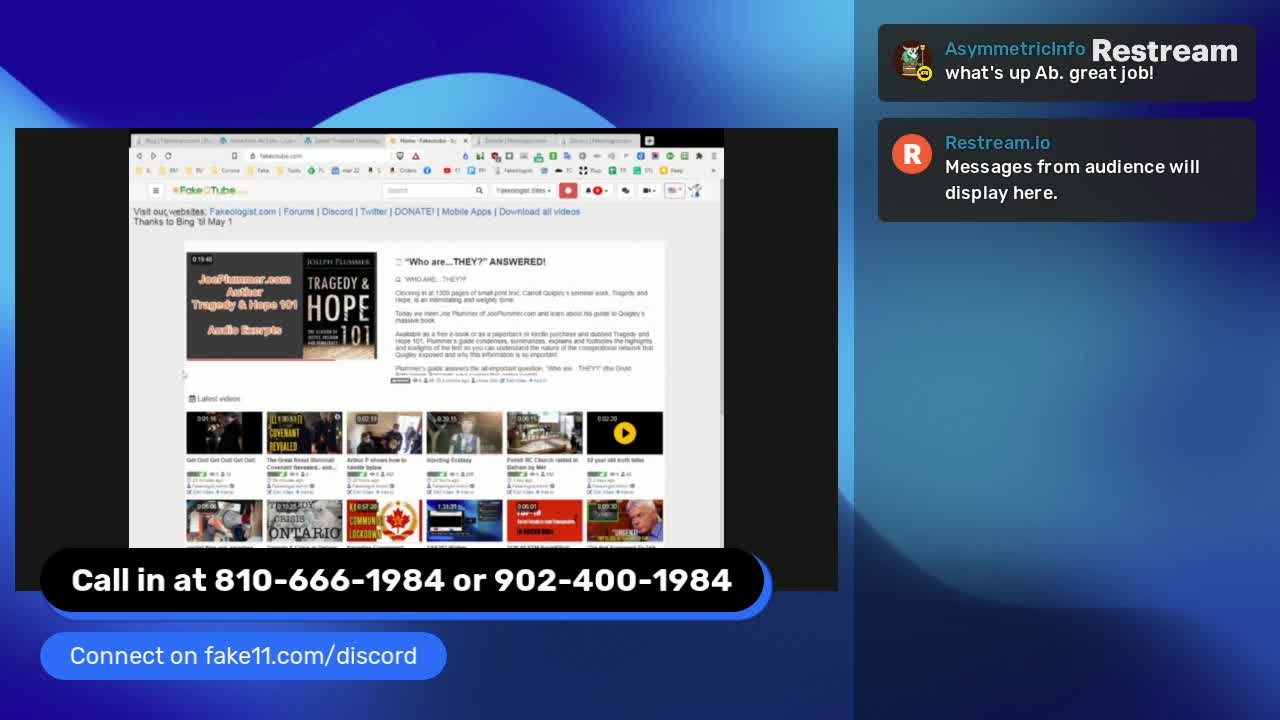Reload the page with refresh icon
Image resolution: width=1280 pixels, height=720 pixels.
(x=168, y=156)
